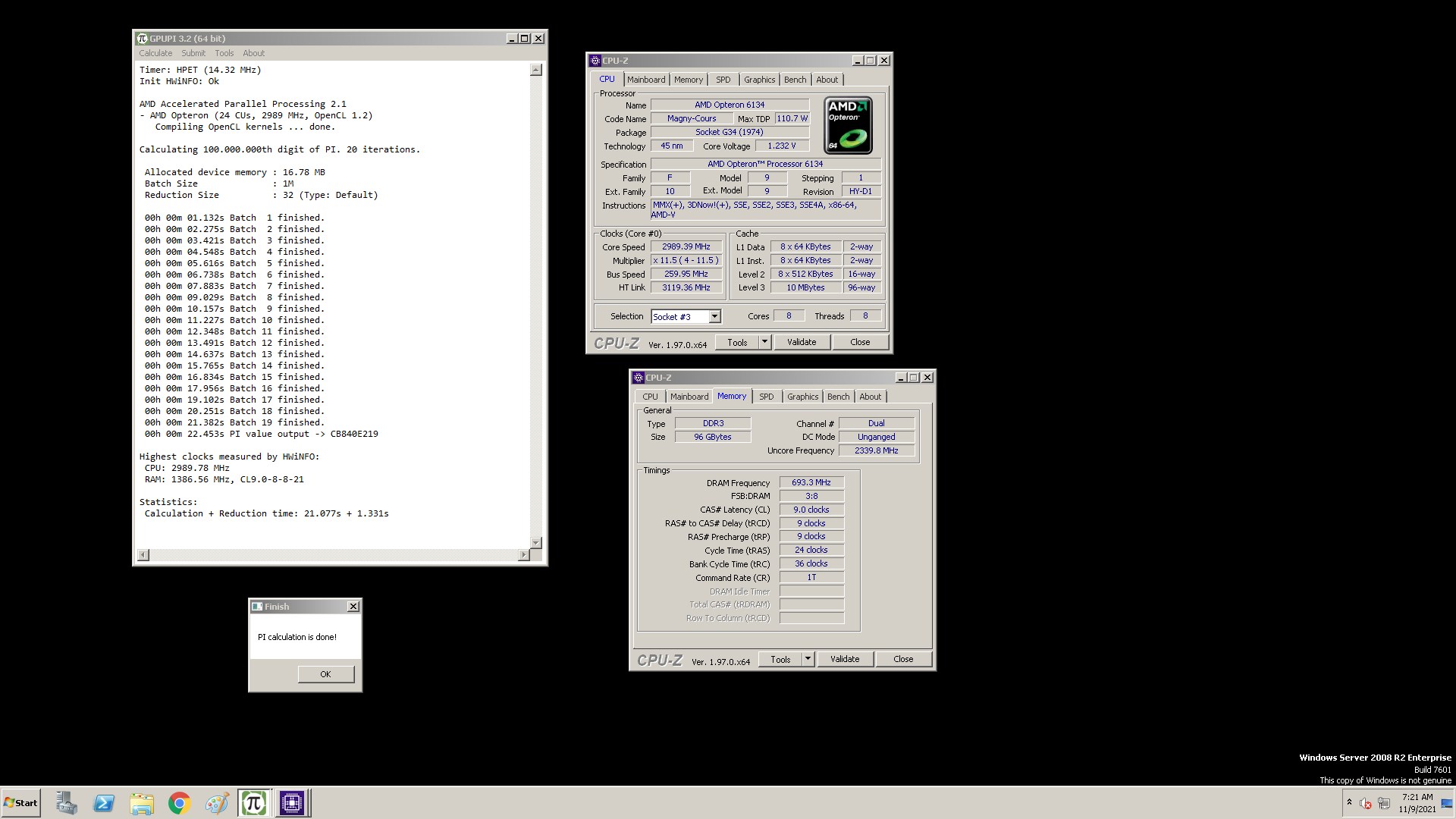Click the title bar icon of CPU-Z CPU window
Screen dimensions: 1456x819
pyautogui.click(x=595, y=61)
